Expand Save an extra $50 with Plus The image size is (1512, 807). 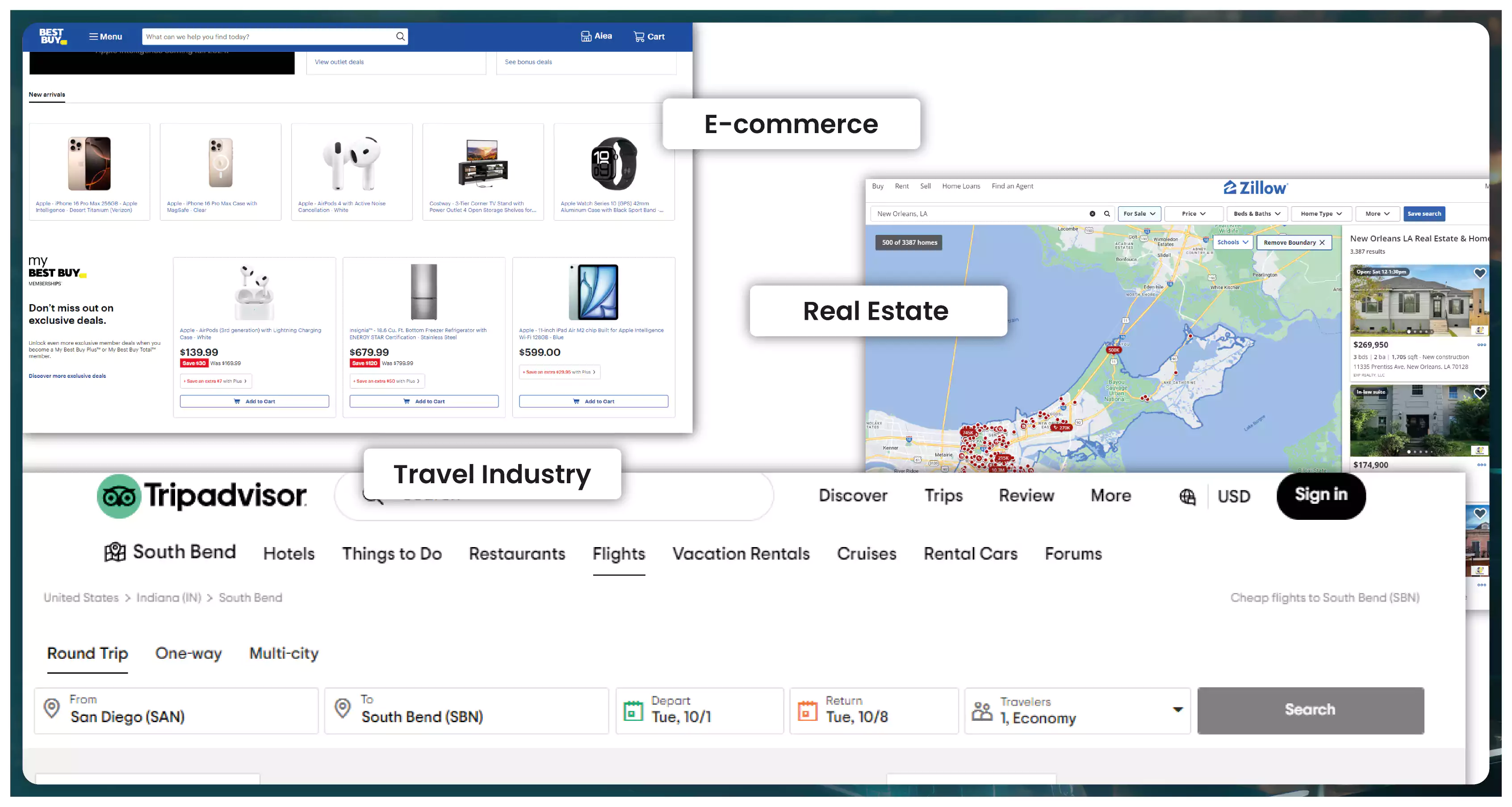coord(386,381)
